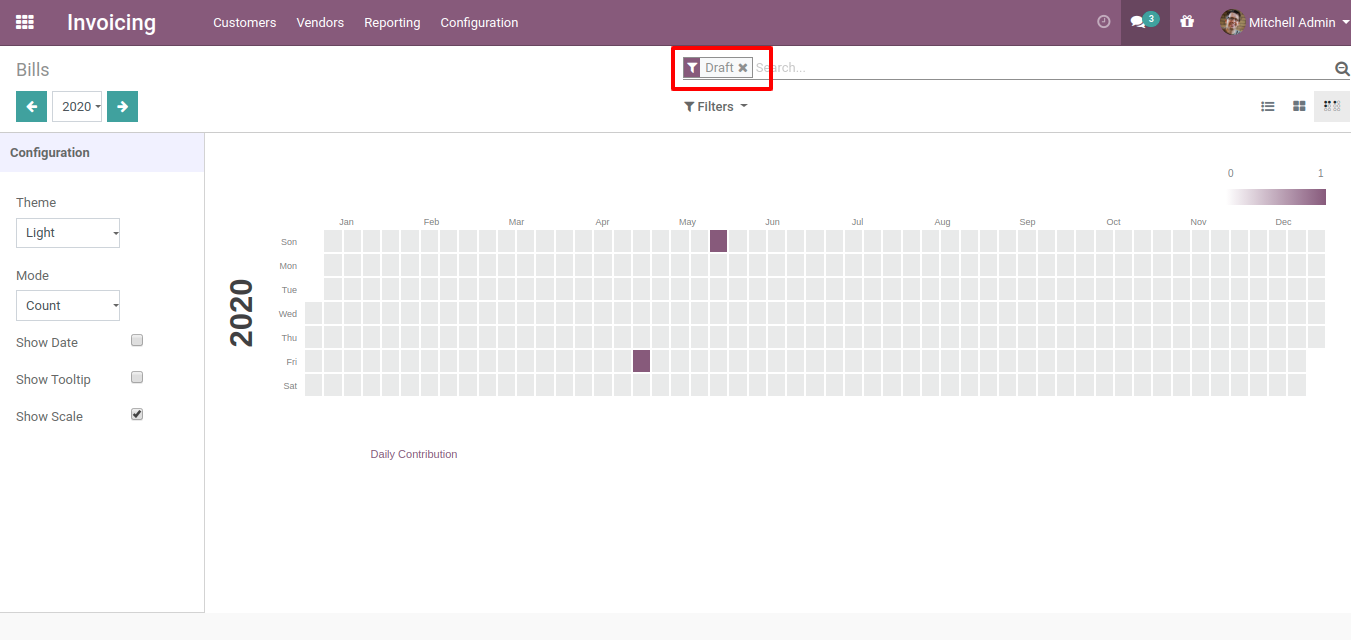The width and height of the screenshot is (1351, 640).
Task: Click the search magnifier icon
Action: click(x=1342, y=68)
